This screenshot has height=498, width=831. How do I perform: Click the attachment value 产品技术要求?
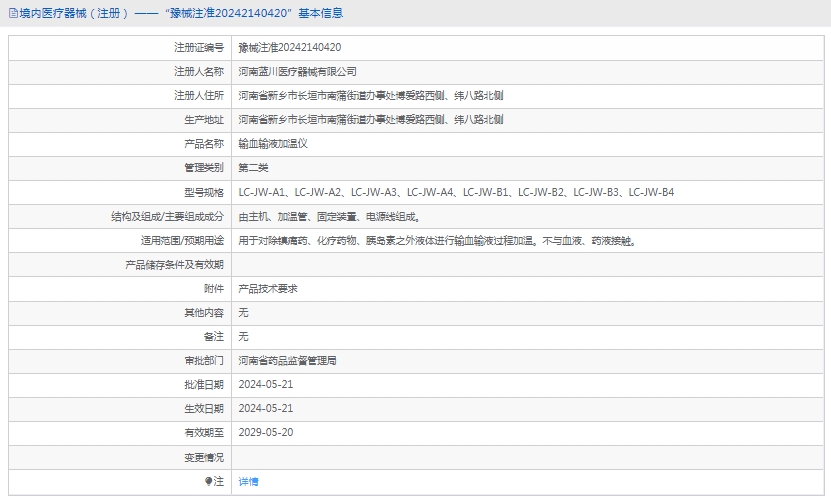tap(267, 288)
